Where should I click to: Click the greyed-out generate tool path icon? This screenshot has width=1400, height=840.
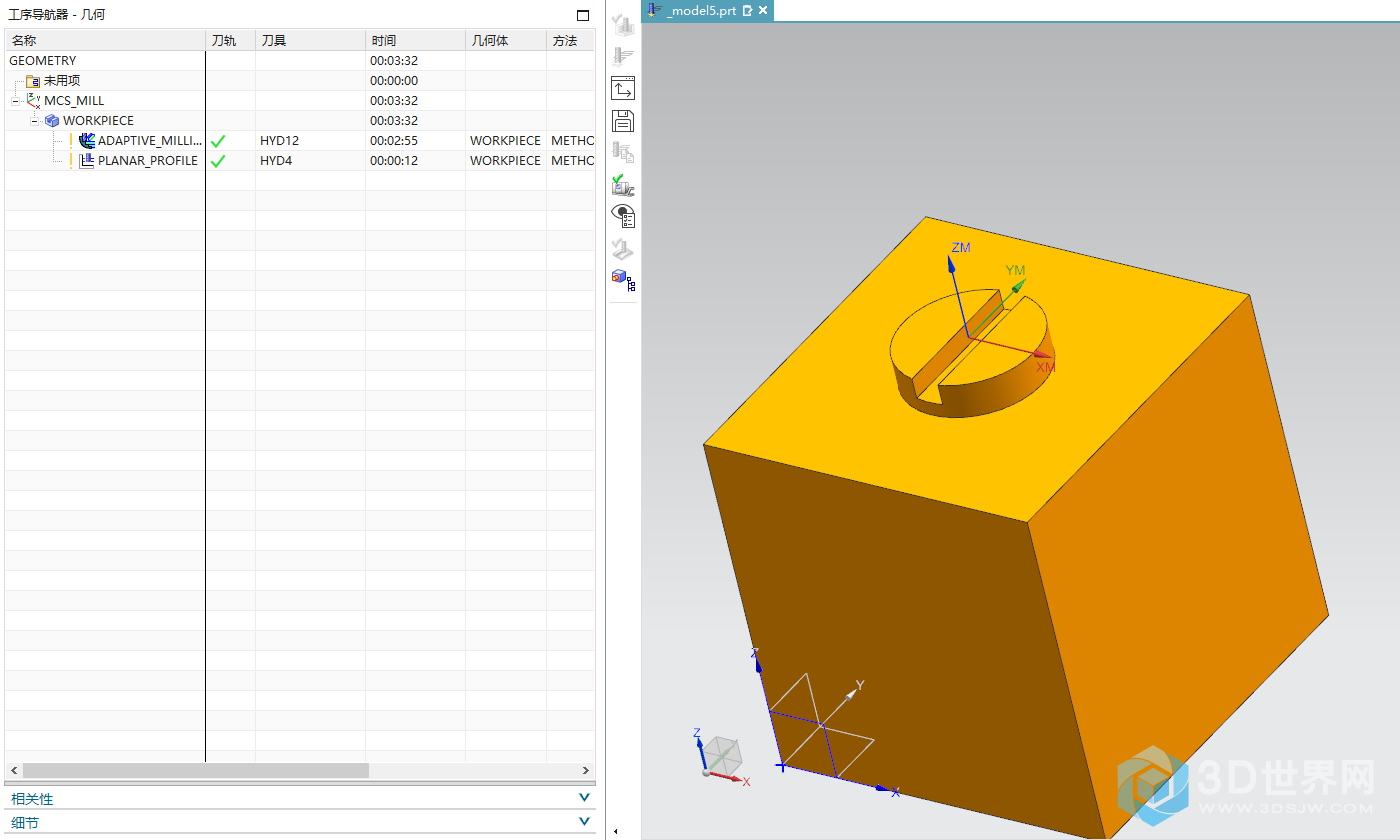pyautogui.click(x=623, y=25)
